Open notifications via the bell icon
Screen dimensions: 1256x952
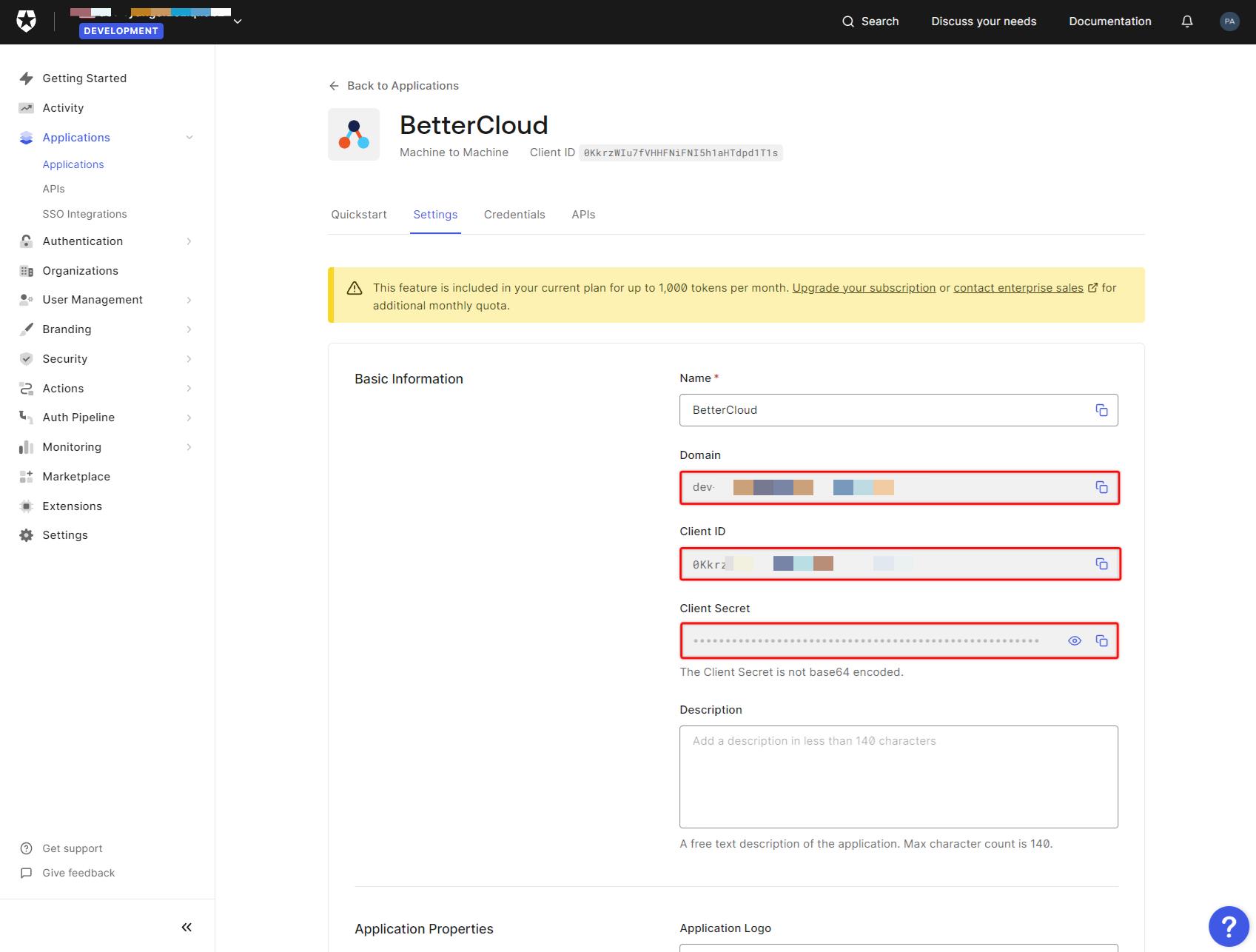pyautogui.click(x=1187, y=21)
